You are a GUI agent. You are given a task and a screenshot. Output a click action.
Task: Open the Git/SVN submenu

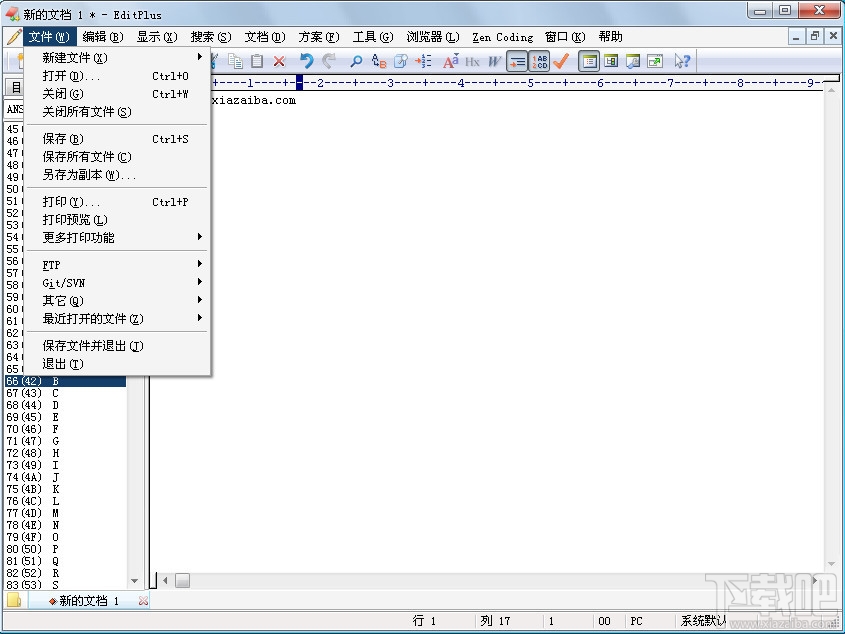pyautogui.click(x=64, y=282)
